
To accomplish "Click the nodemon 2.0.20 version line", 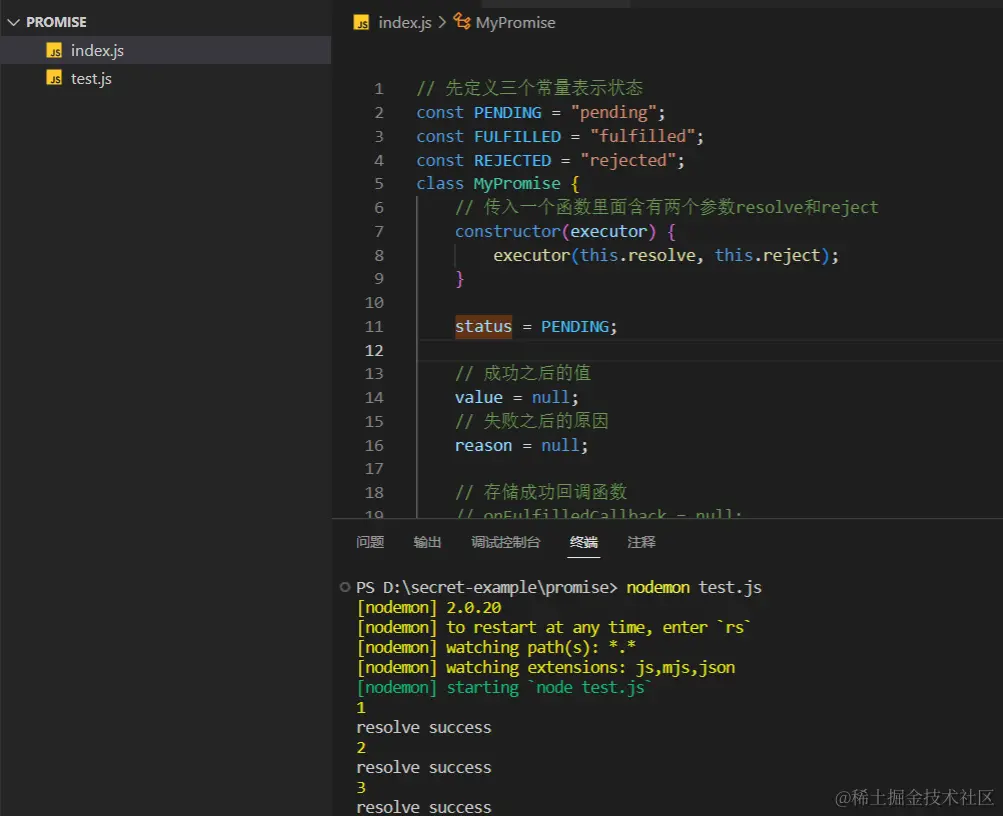I will click(429, 608).
